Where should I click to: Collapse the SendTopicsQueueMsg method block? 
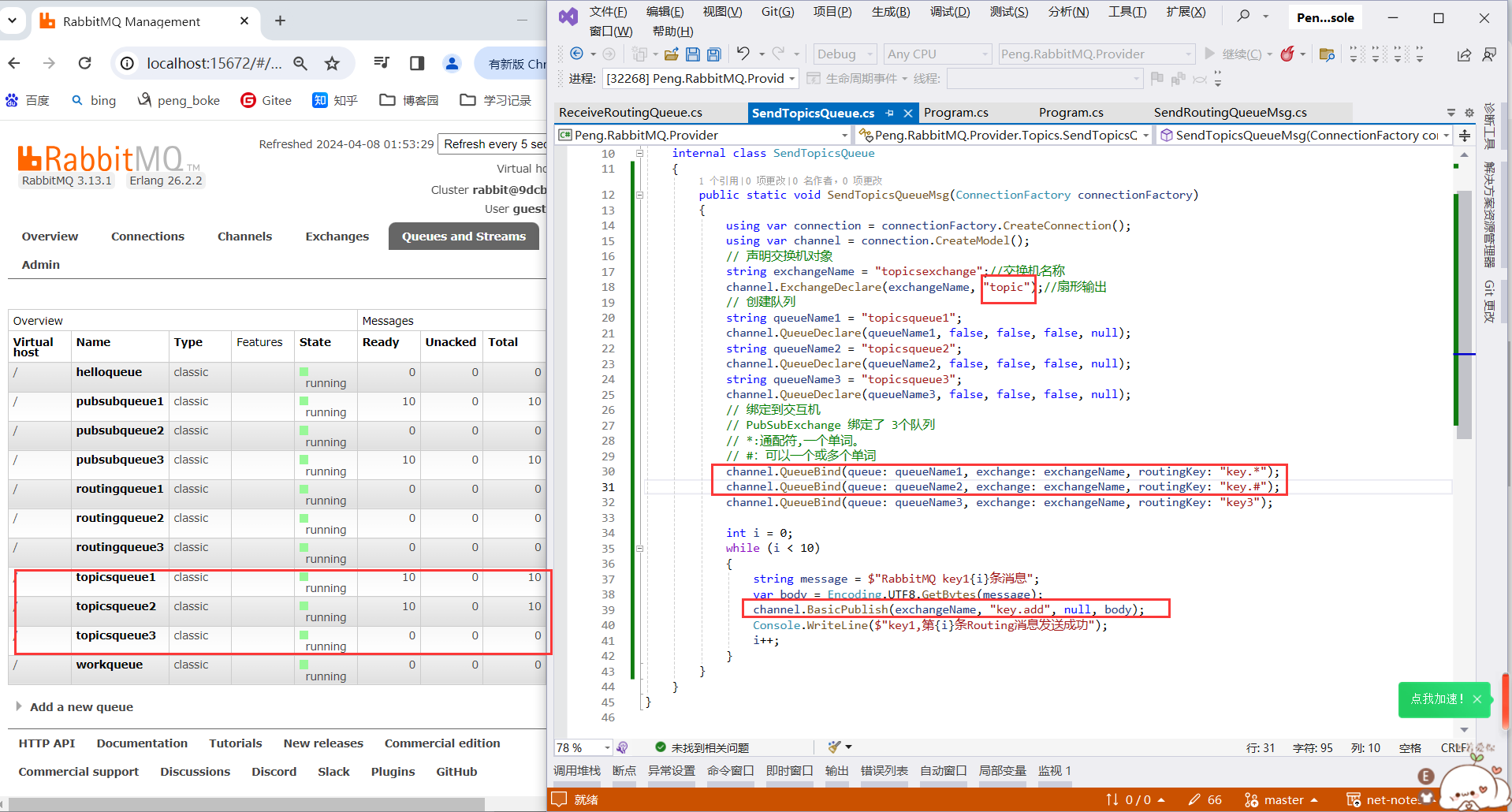[639, 195]
